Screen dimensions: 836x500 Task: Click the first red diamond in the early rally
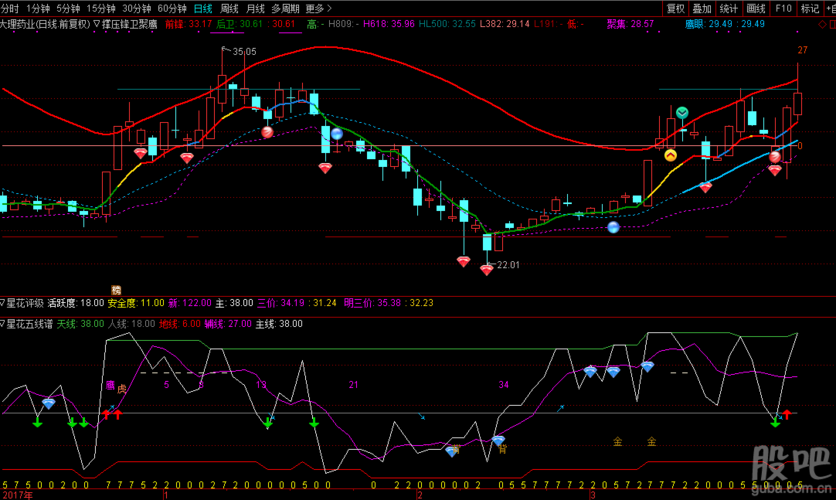tap(140, 154)
